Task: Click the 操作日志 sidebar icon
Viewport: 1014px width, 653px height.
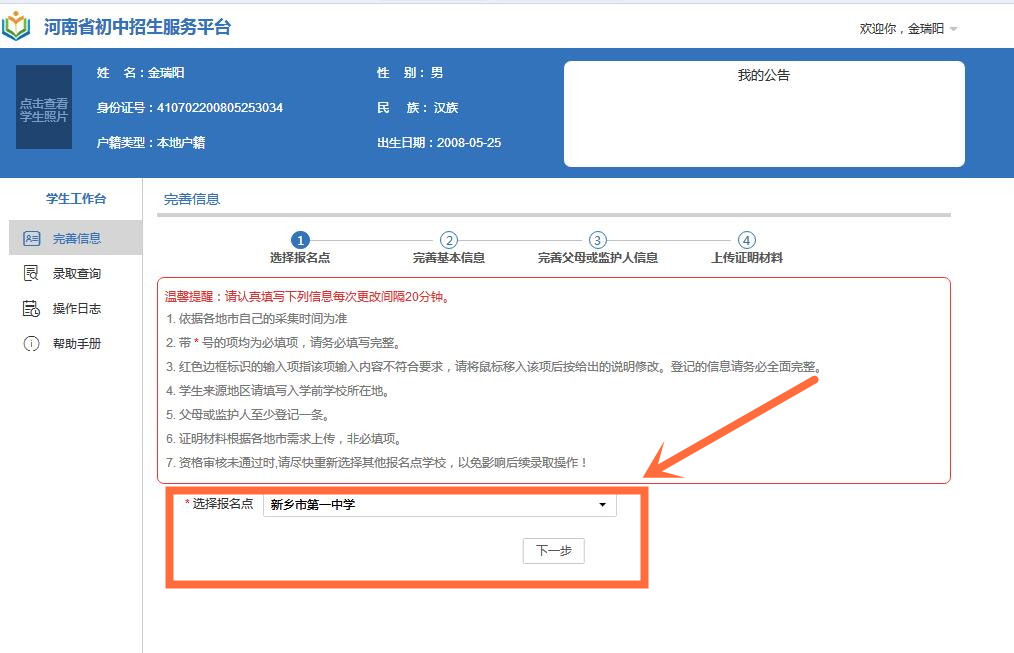Action: point(31,308)
